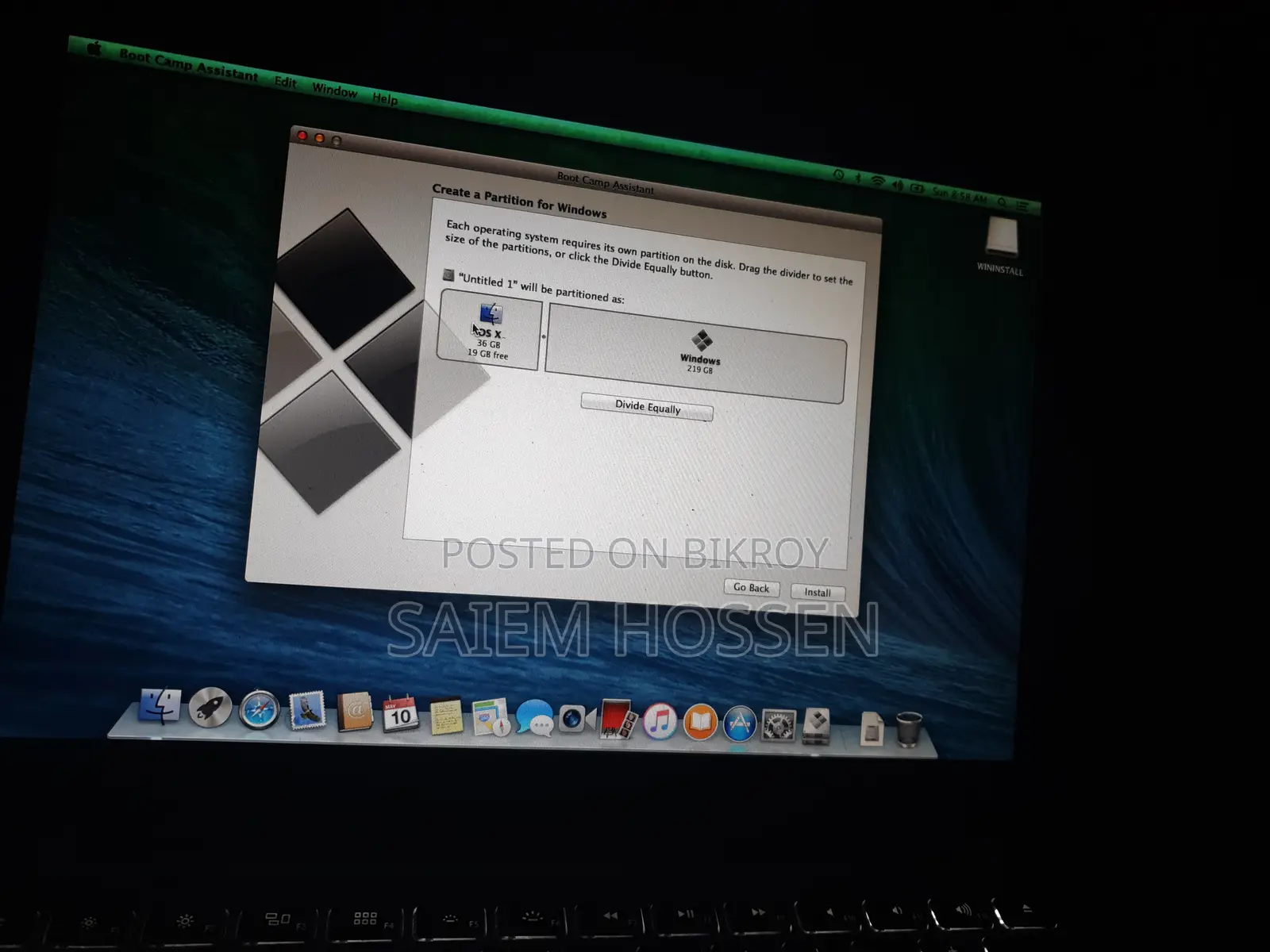Screen dimensions: 1270x952
Task: Open Boot Camp Assistant application menu
Action: 189,65
